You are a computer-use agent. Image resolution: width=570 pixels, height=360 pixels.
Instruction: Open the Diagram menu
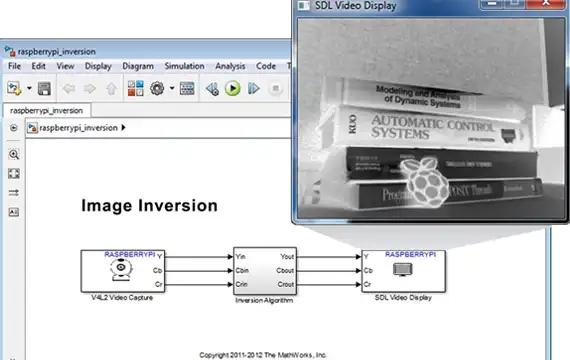138,66
